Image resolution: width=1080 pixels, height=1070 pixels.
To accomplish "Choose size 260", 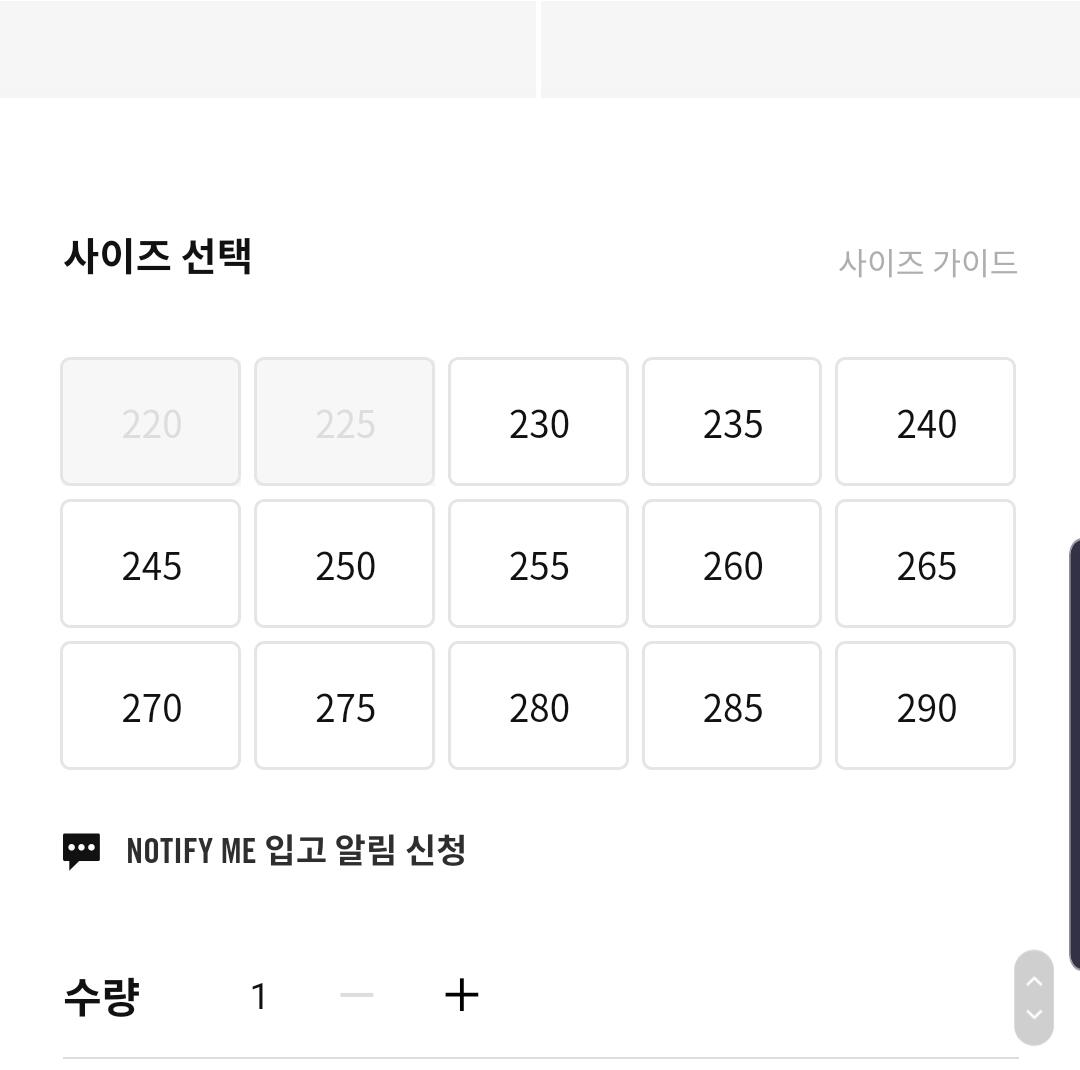I will click(x=732, y=564).
